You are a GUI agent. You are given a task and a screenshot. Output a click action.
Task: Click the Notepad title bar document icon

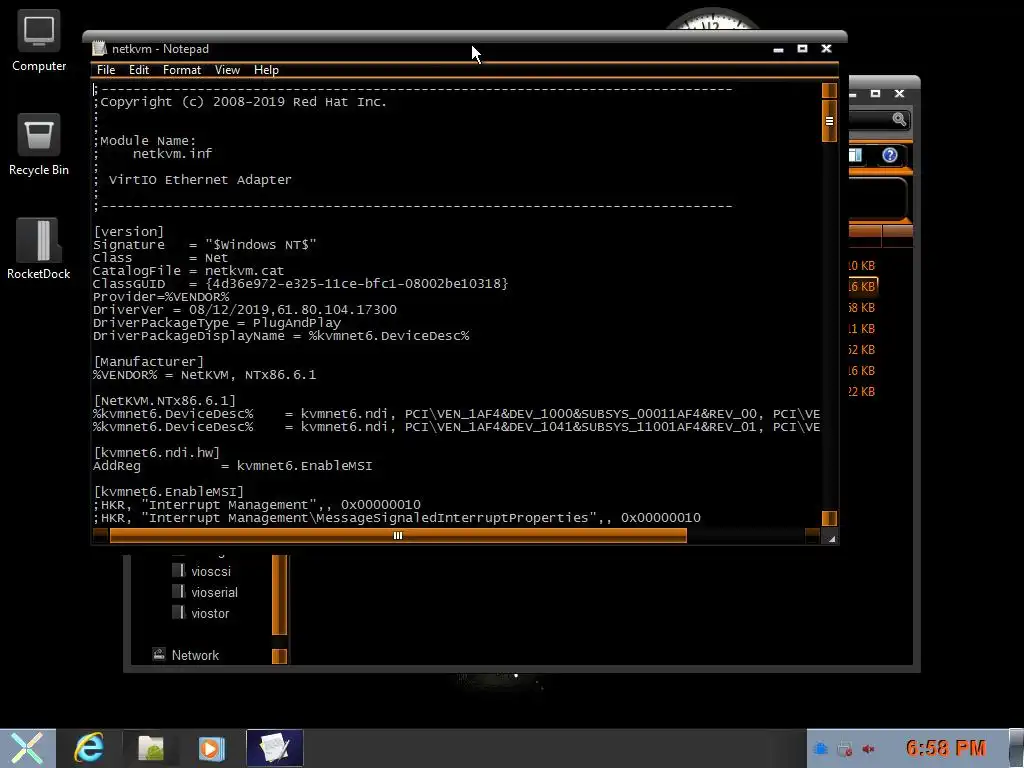coord(99,48)
